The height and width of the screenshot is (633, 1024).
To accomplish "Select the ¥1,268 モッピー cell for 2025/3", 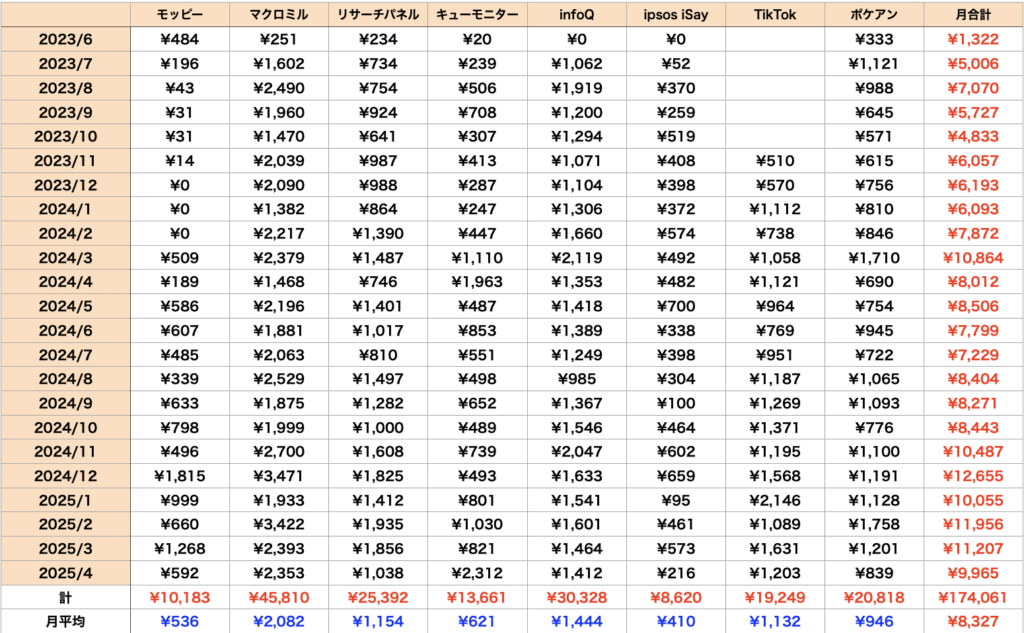I will [180, 549].
